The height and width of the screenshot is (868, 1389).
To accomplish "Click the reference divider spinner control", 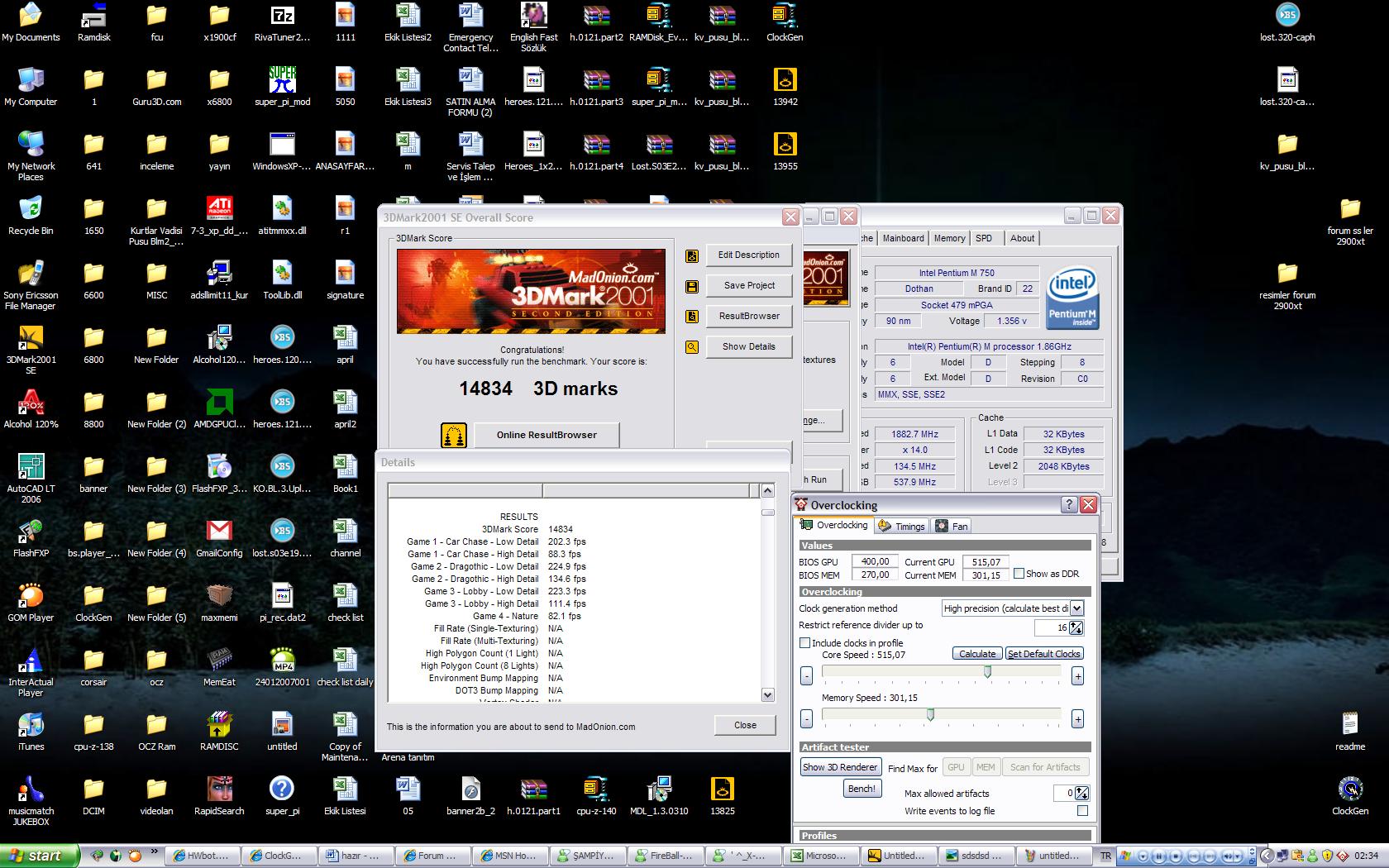I will (x=1076, y=627).
